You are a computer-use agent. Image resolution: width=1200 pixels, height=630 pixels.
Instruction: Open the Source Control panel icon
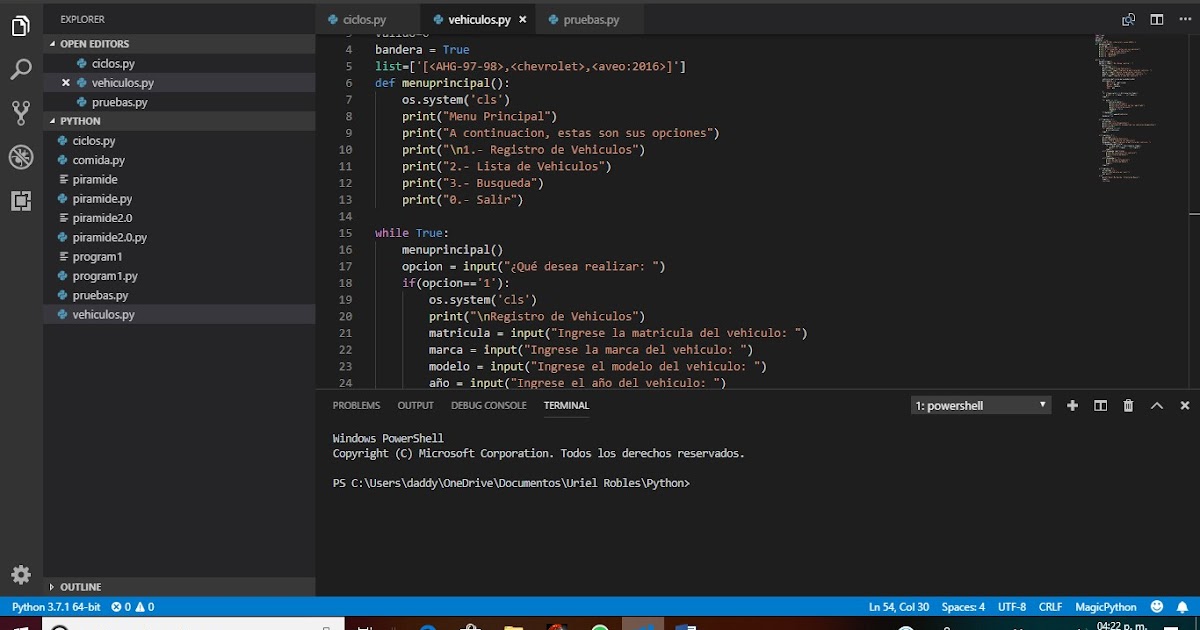[x=20, y=113]
